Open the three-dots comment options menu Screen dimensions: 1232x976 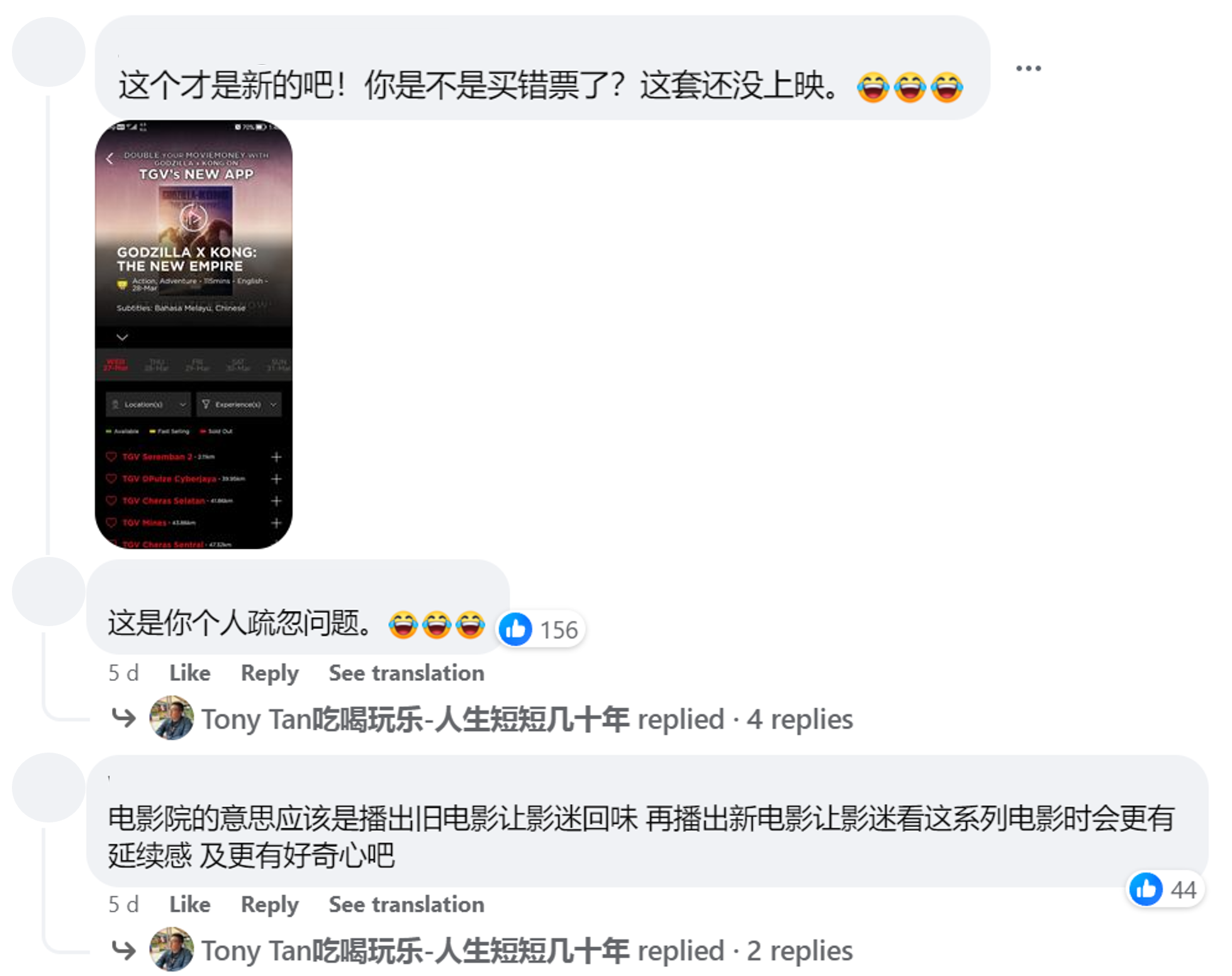click(x=1028, y=68)
